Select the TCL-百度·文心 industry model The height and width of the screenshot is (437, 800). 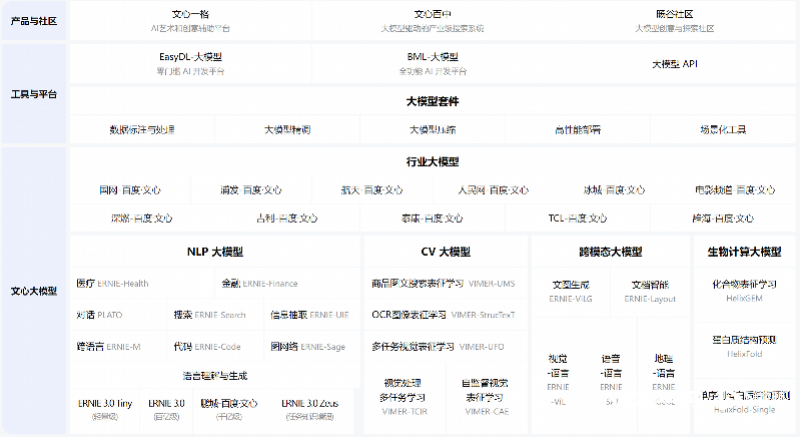(578, 218)
